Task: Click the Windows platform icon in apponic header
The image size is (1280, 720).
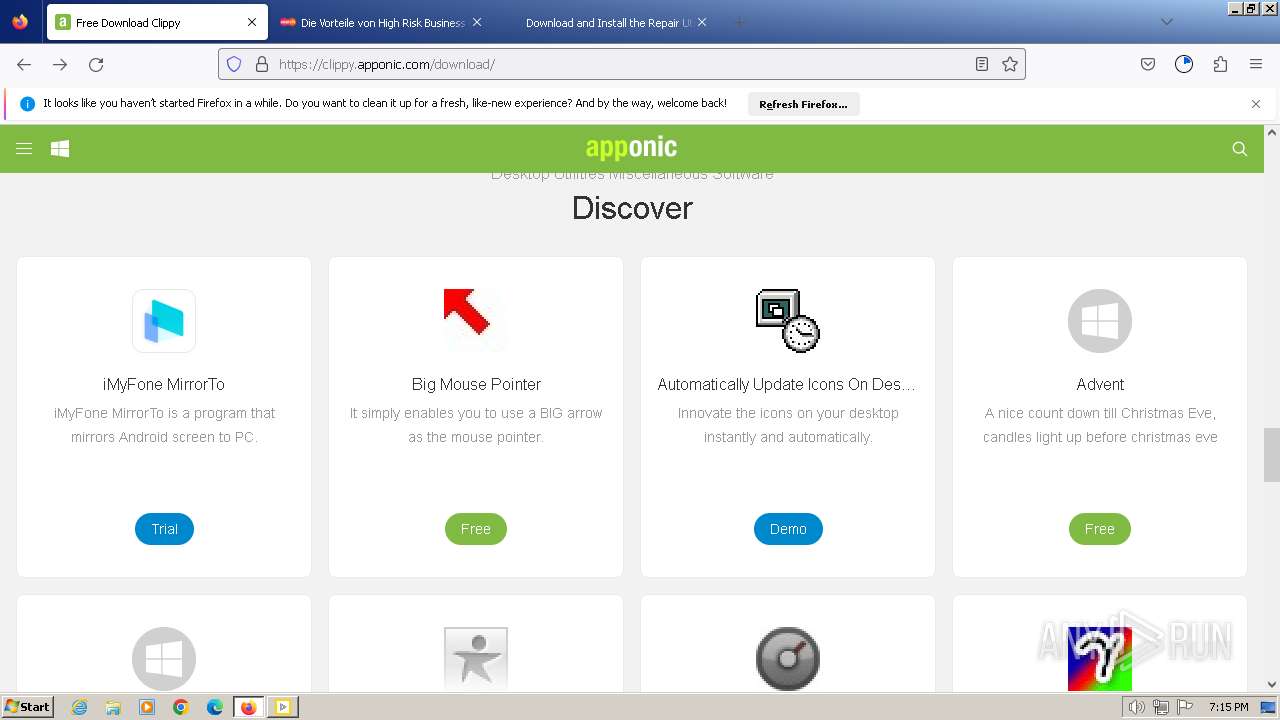Action: coord(60,149)
